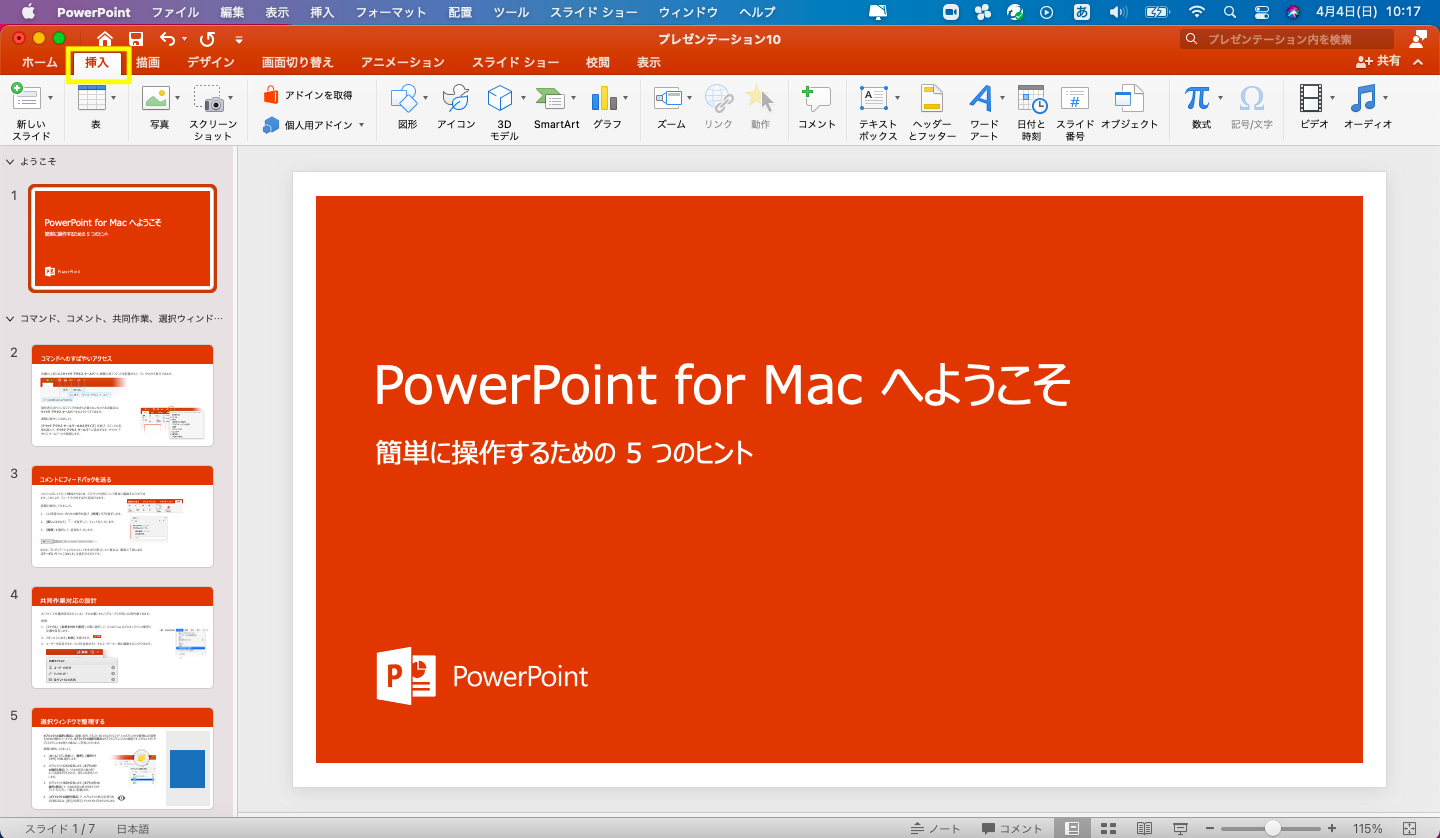Open the 校閲 ribbon tab
Screen dimensions: 1440x838
598,62
